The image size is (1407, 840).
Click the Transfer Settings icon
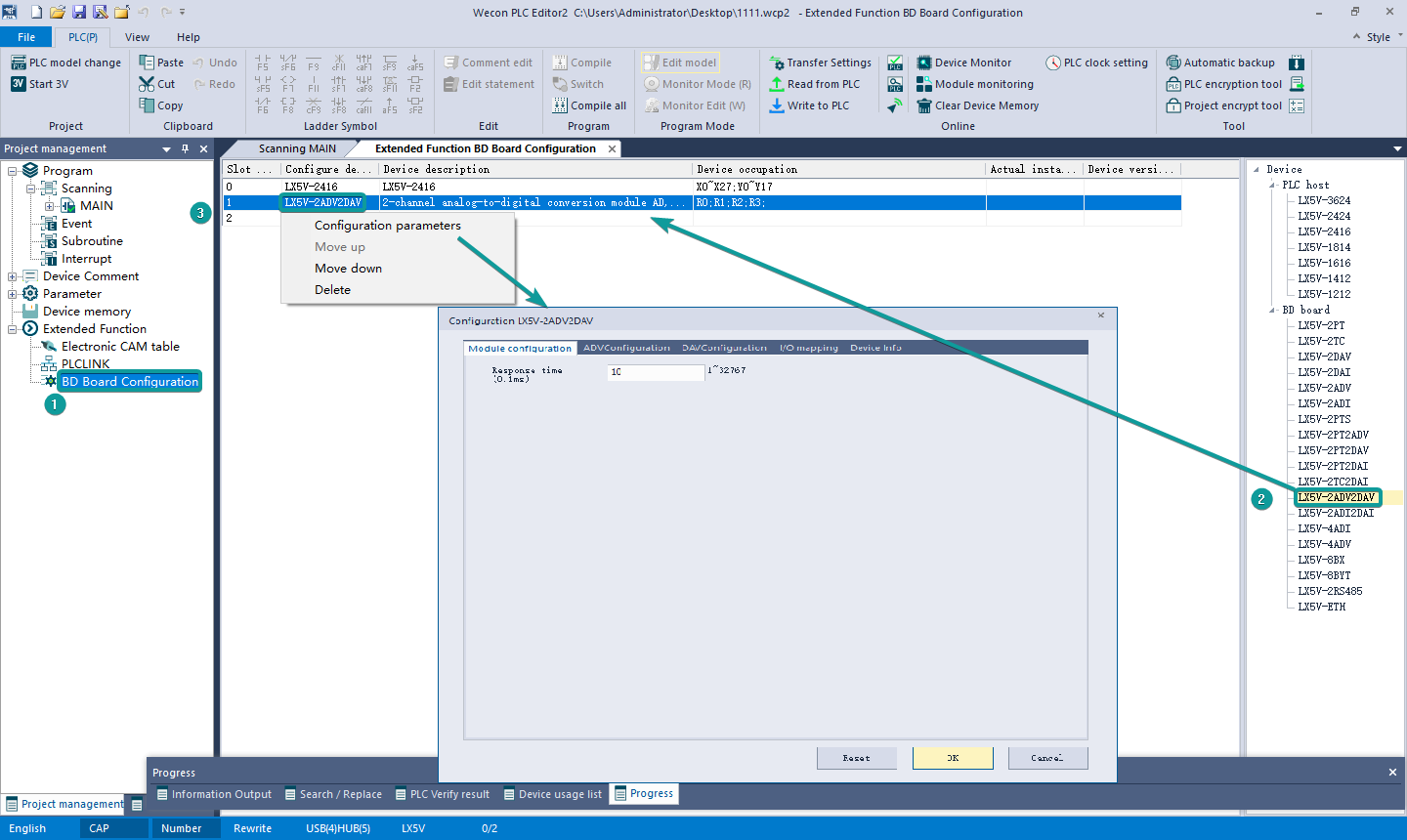[777, 63]
